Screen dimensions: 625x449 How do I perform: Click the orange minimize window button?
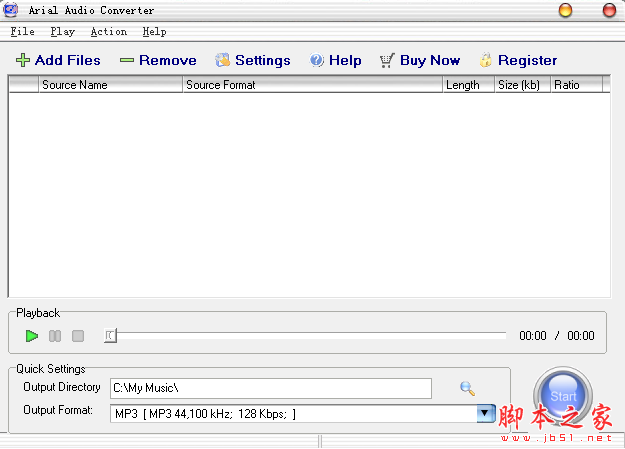click(565, 10)
